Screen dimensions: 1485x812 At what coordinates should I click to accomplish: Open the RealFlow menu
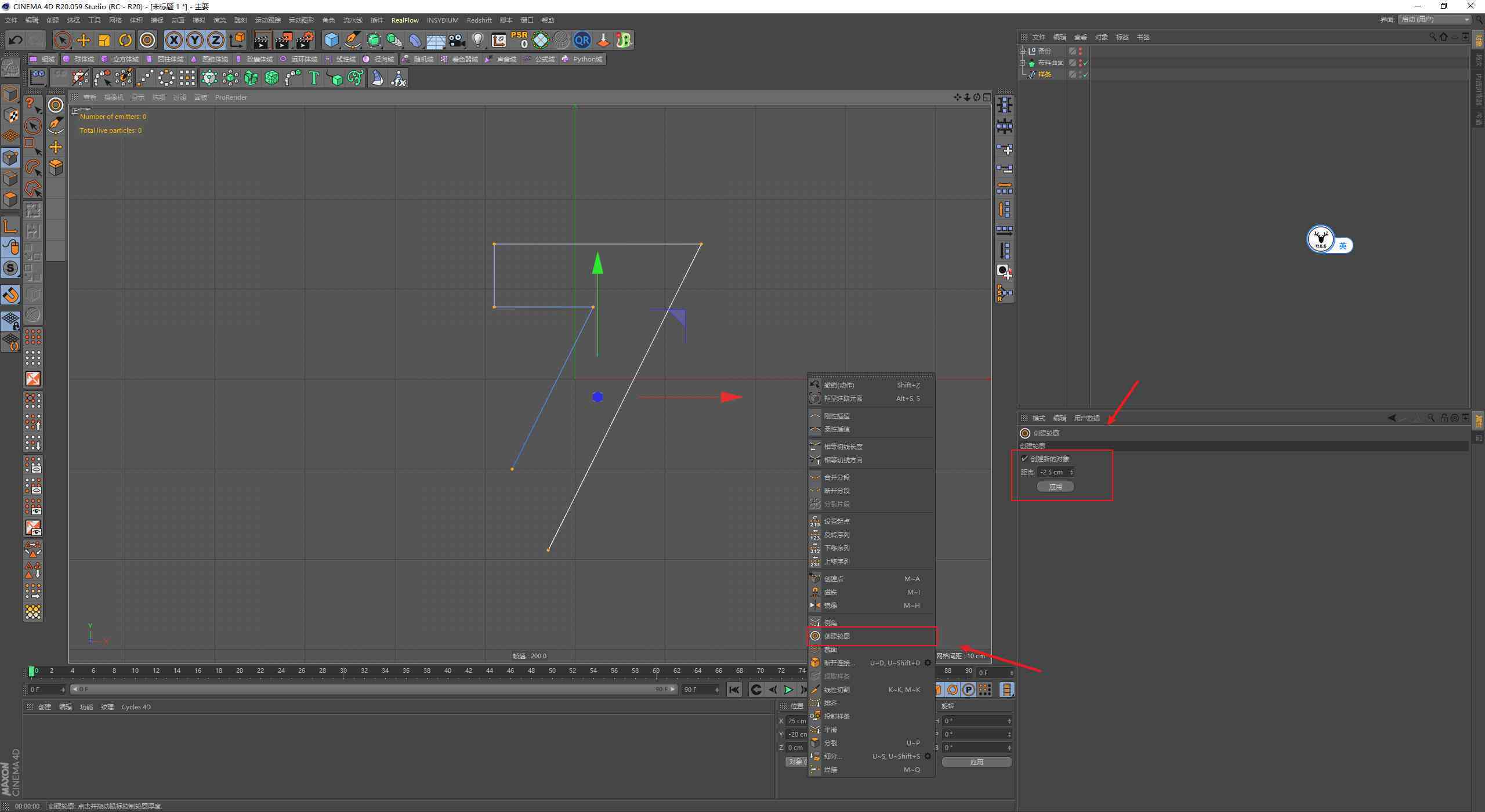(x=405, y=20)
